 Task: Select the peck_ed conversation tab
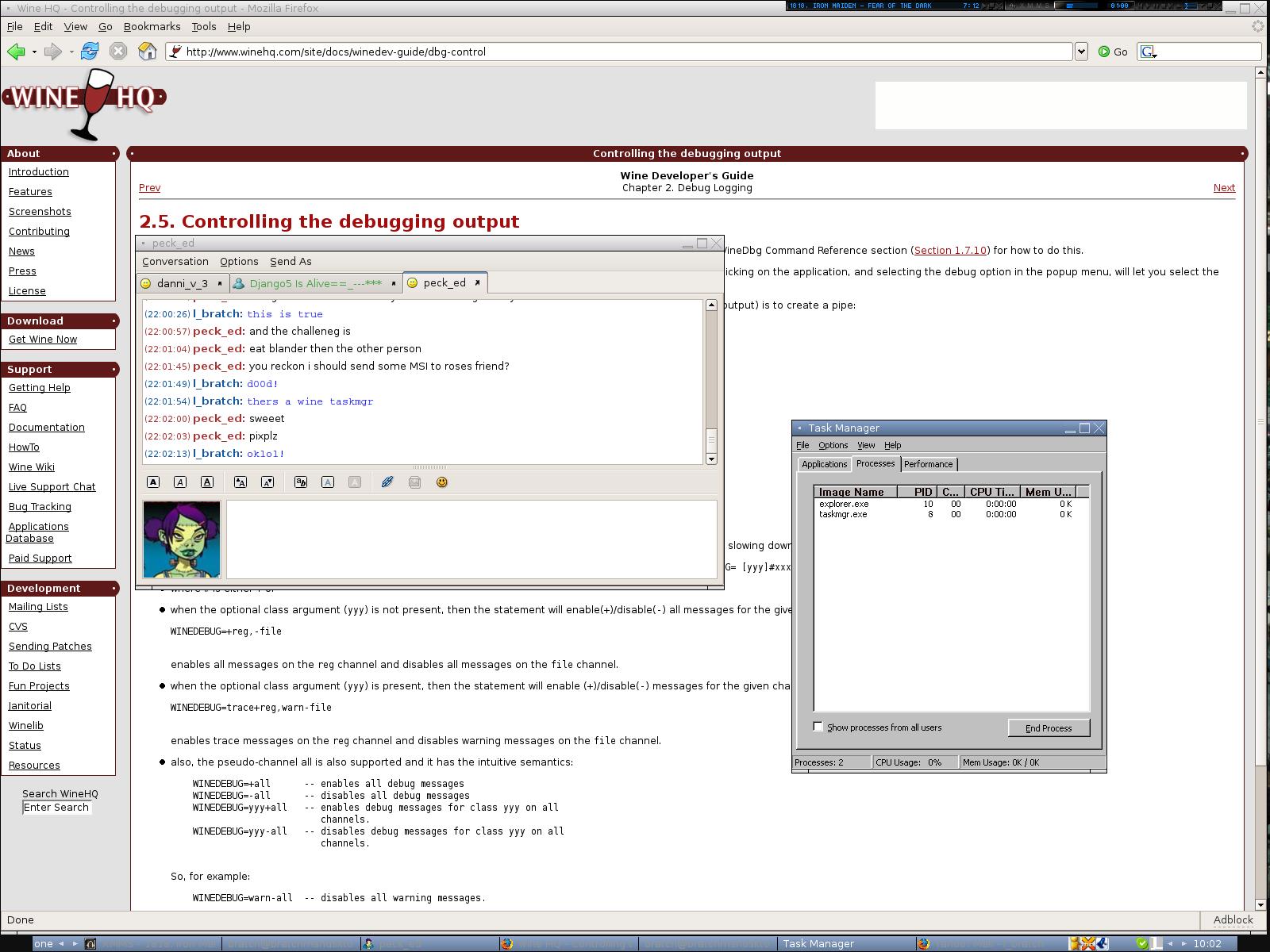[444, 283]
